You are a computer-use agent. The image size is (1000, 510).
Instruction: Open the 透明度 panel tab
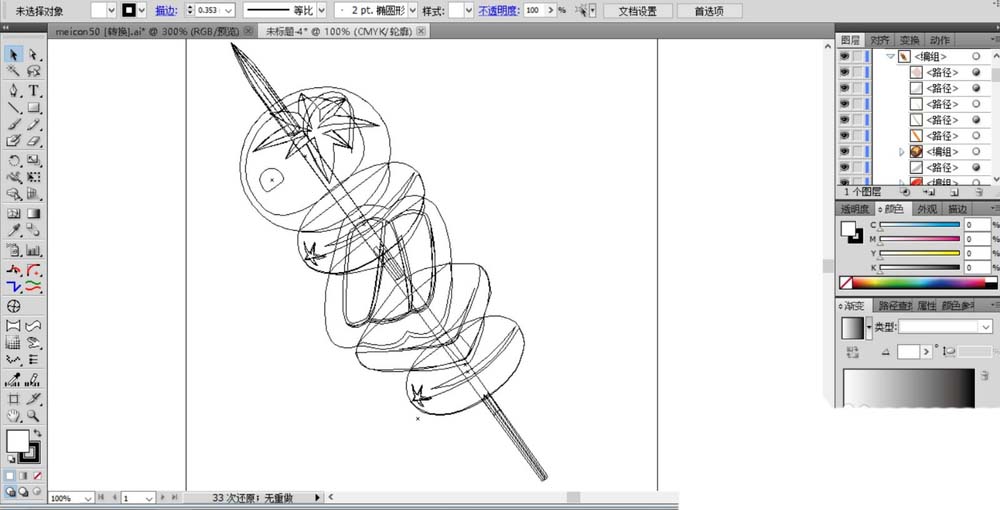click(x=855, y=209)
